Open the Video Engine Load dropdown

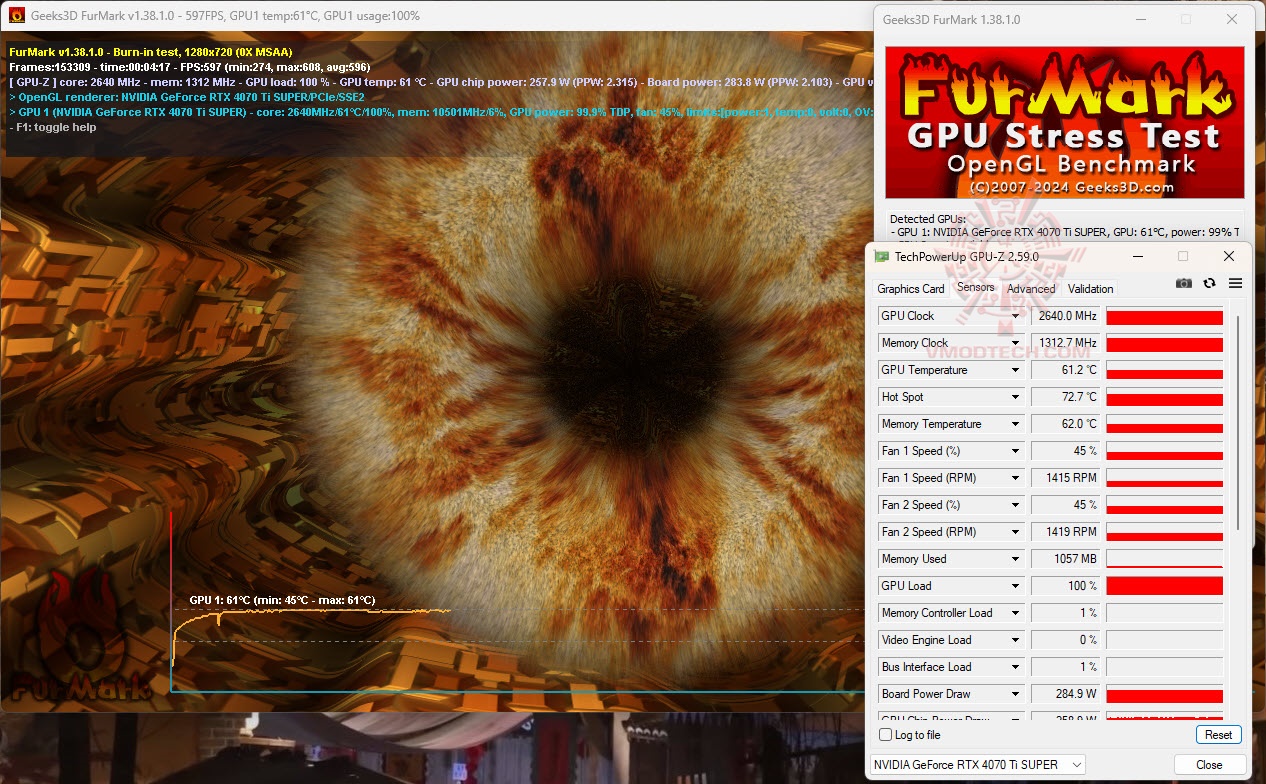1016,640
